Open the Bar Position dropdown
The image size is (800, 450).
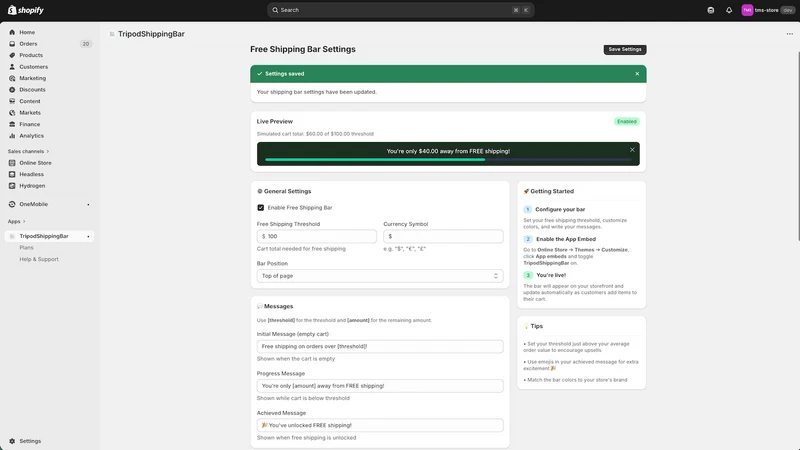380,276
